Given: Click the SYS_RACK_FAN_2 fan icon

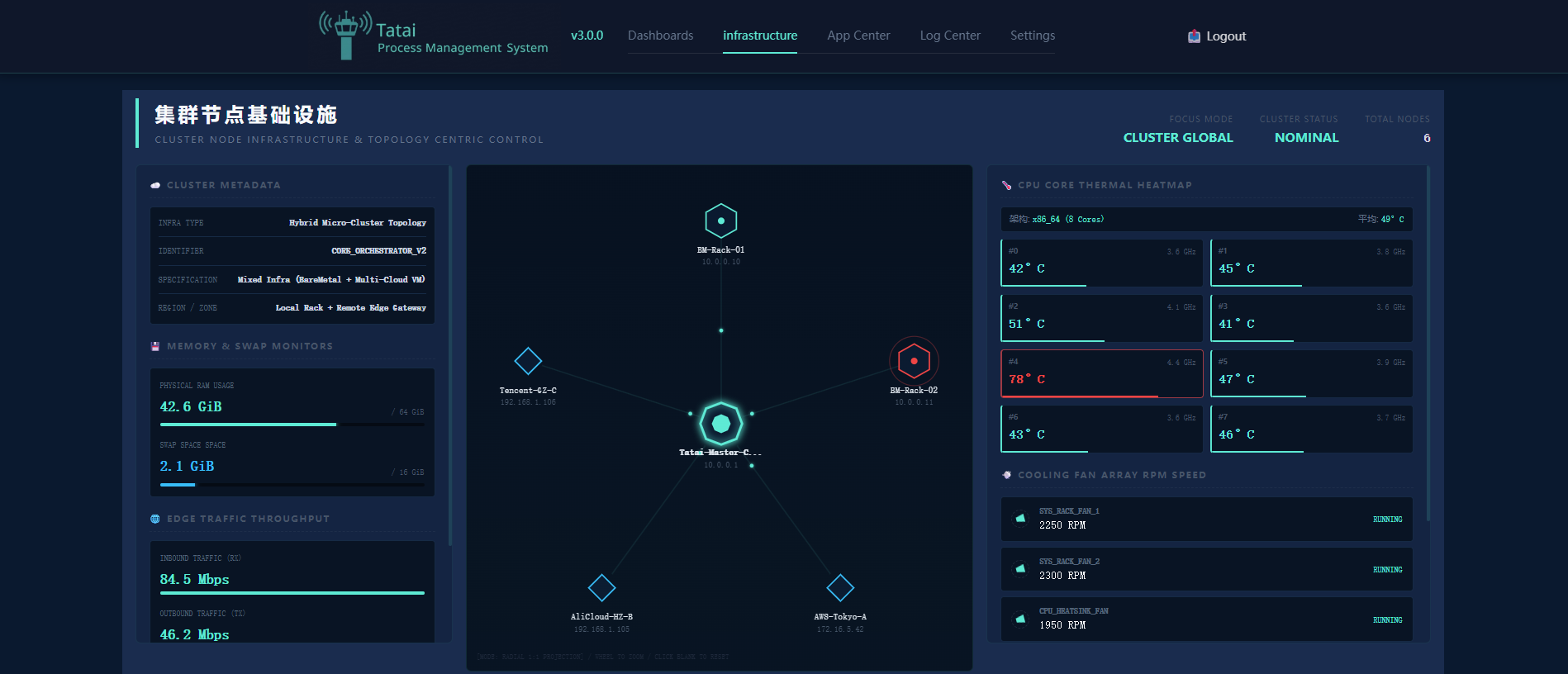Looking at the screenshot, I should 1020,569.
